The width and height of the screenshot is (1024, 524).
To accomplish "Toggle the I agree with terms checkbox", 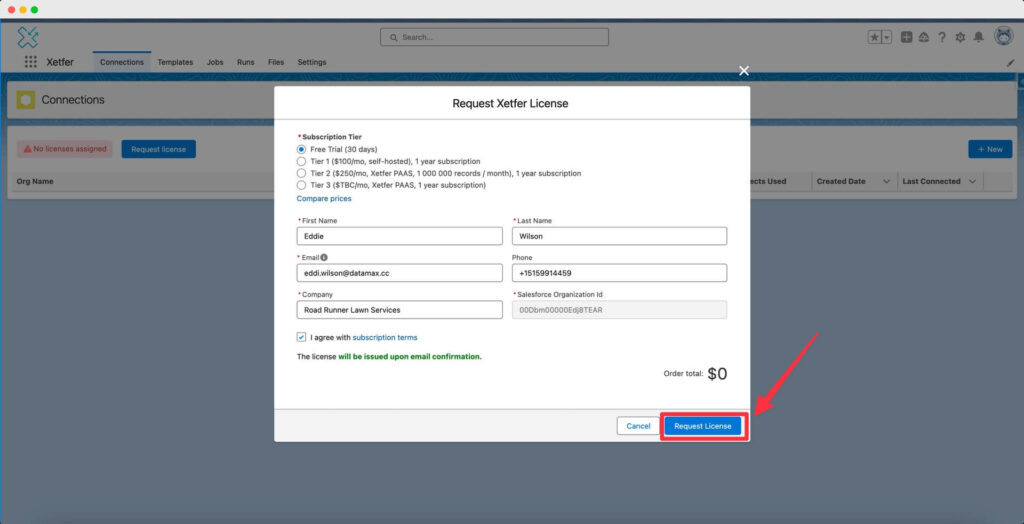I will (301, 337).
